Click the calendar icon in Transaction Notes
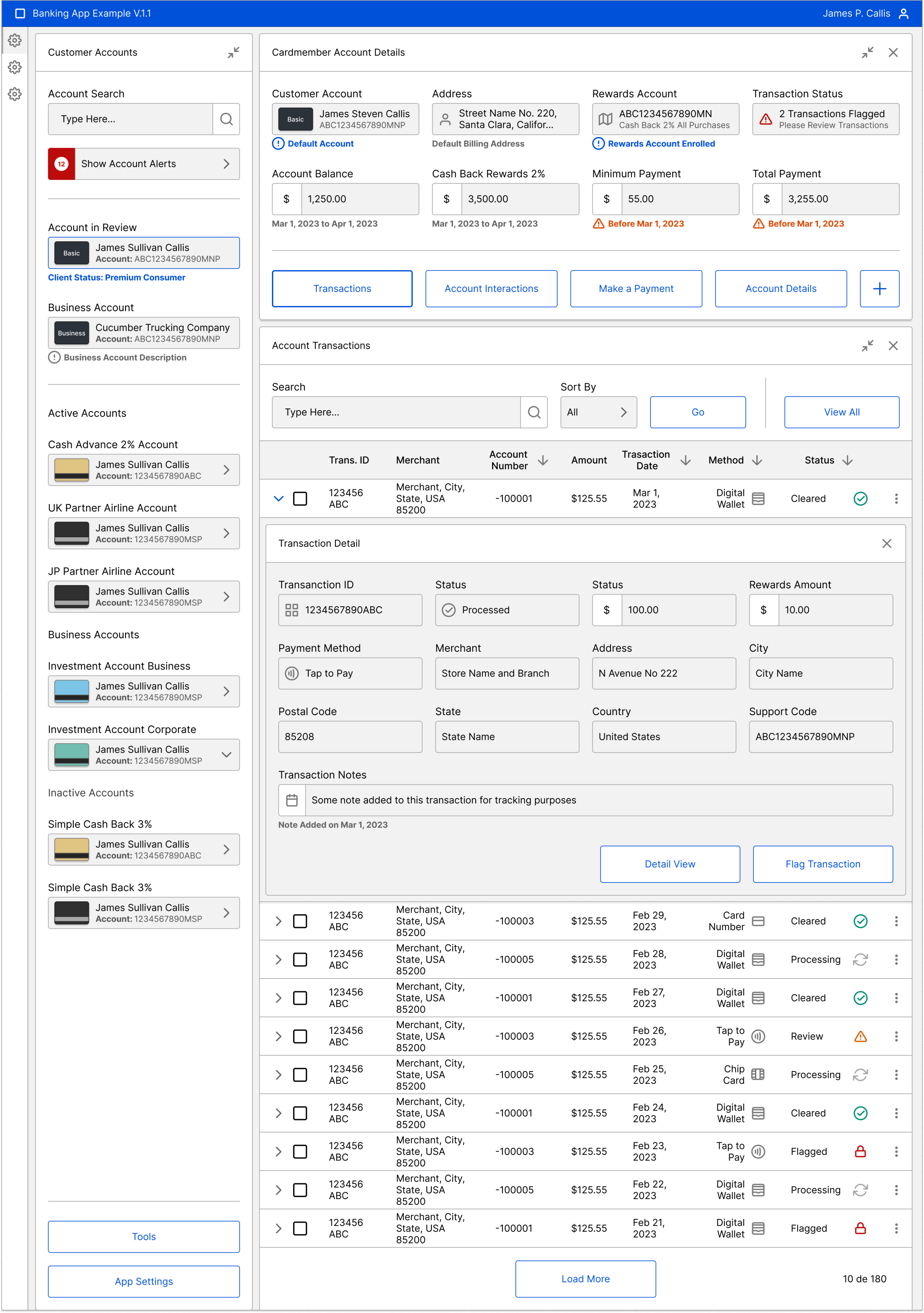The width and height of the screenshot is (924, 1313). tap(292, 800)
